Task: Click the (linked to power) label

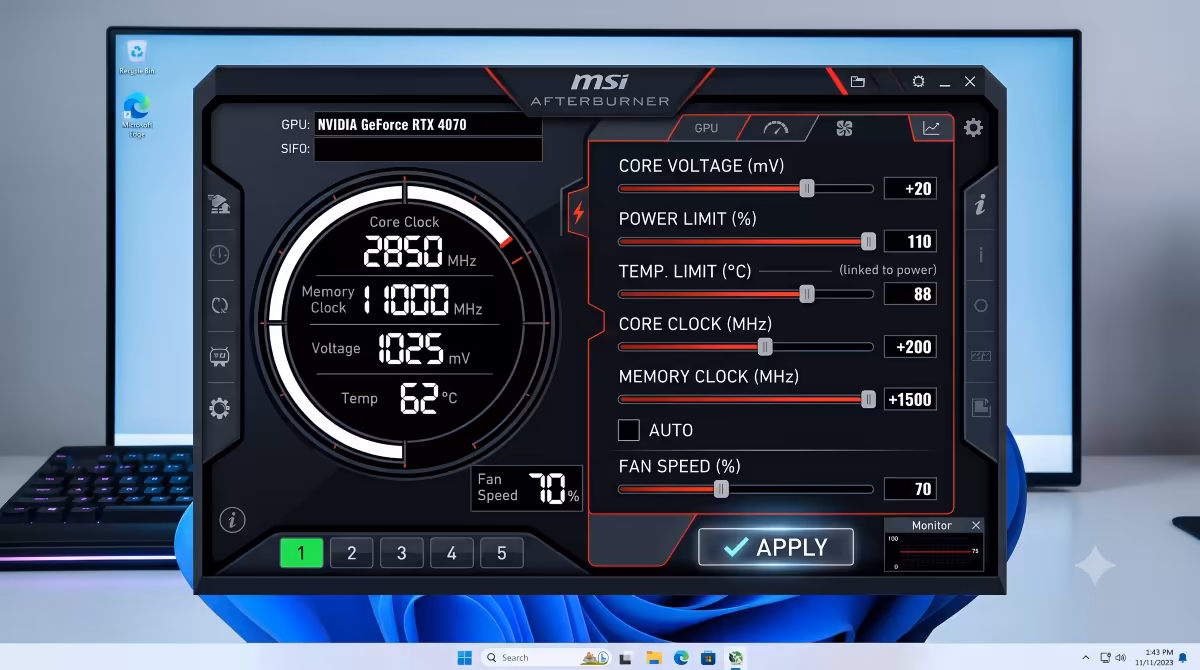Action: point(888,270)
